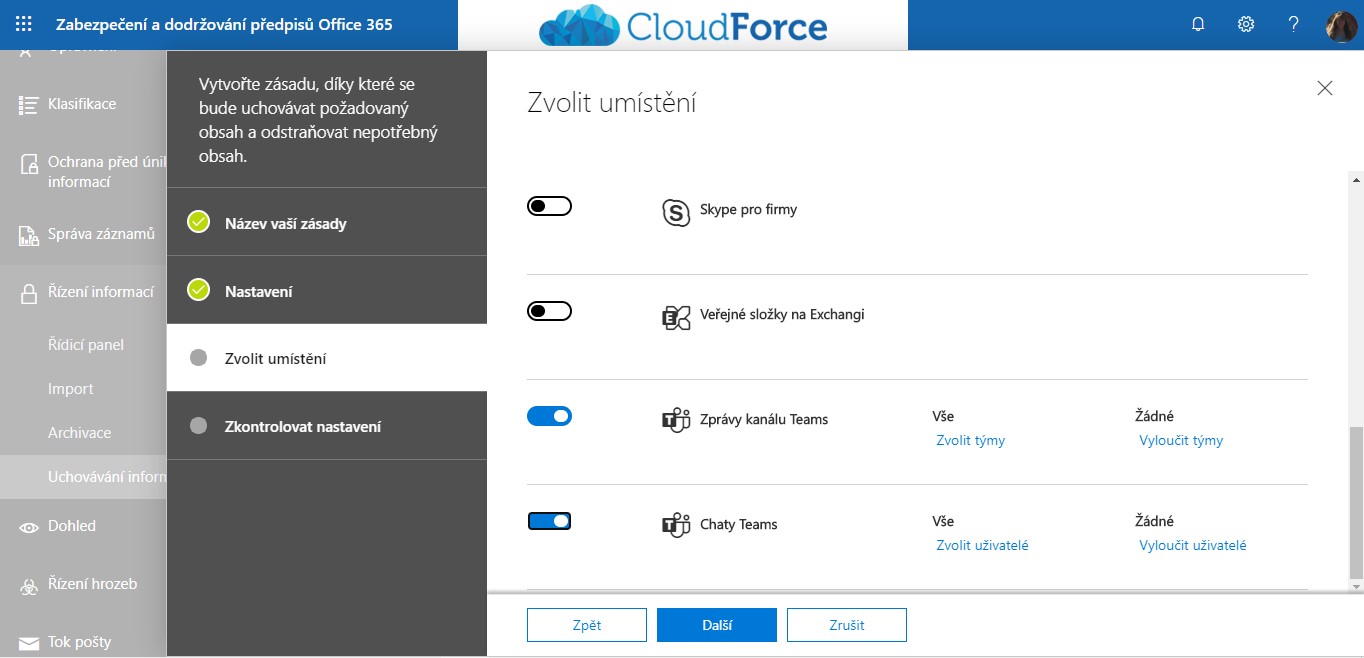Click green checkmark next to Nastavení
The width and height of the screenshot is (1364, 658).
198,290
